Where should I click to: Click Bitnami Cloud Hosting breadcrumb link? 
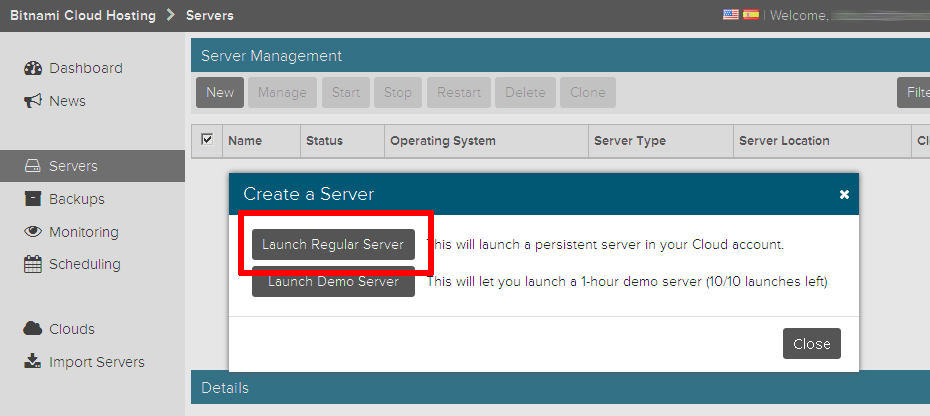click(x=82, y=15)
